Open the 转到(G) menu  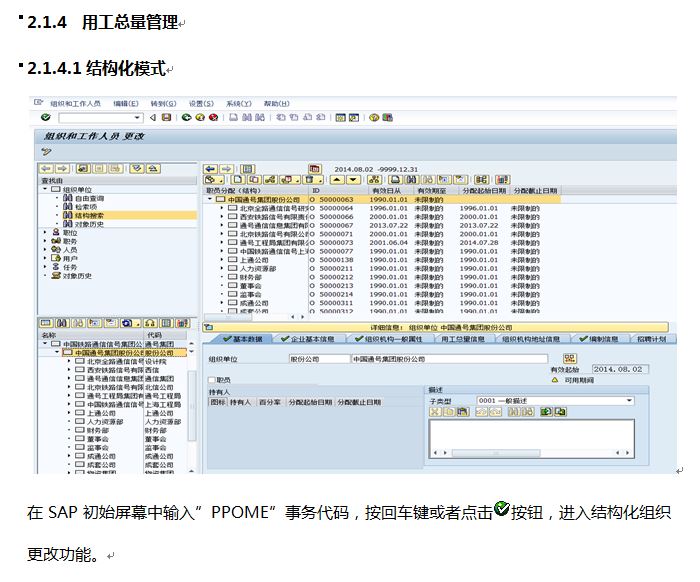tap(163, 104)
